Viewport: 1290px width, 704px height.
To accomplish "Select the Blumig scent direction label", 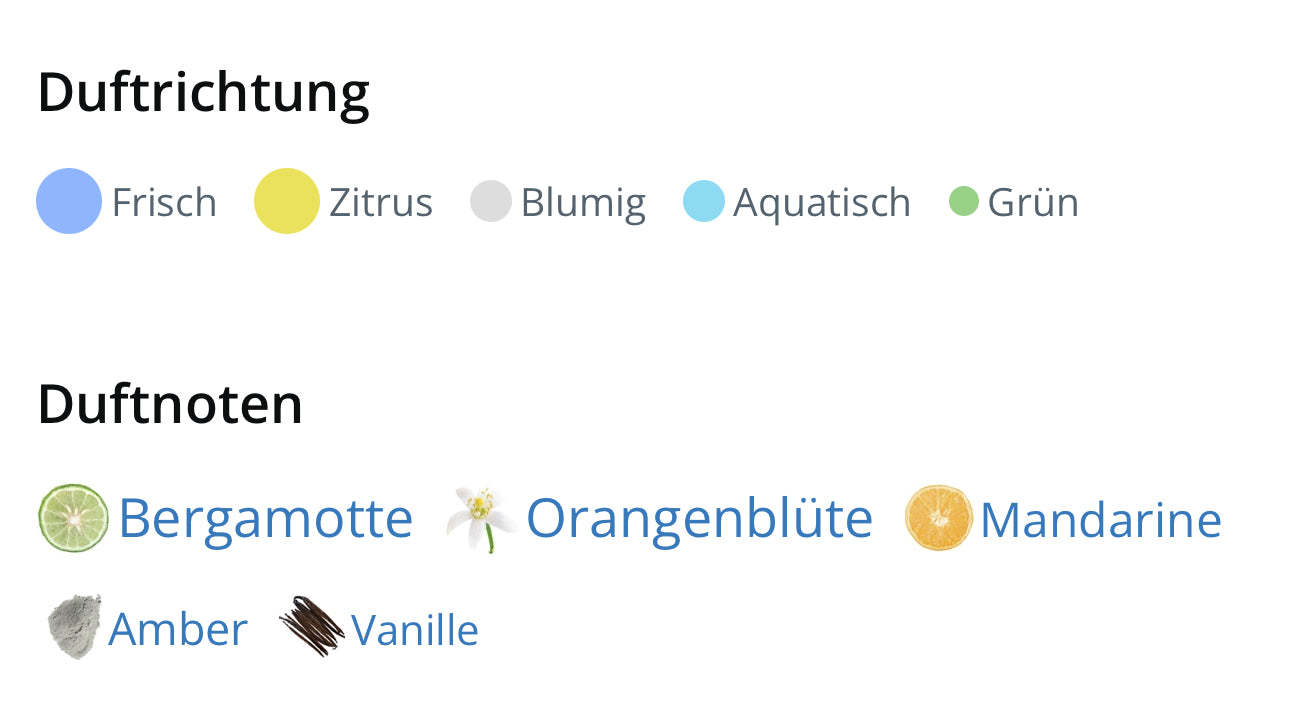I will pos(583,202).
